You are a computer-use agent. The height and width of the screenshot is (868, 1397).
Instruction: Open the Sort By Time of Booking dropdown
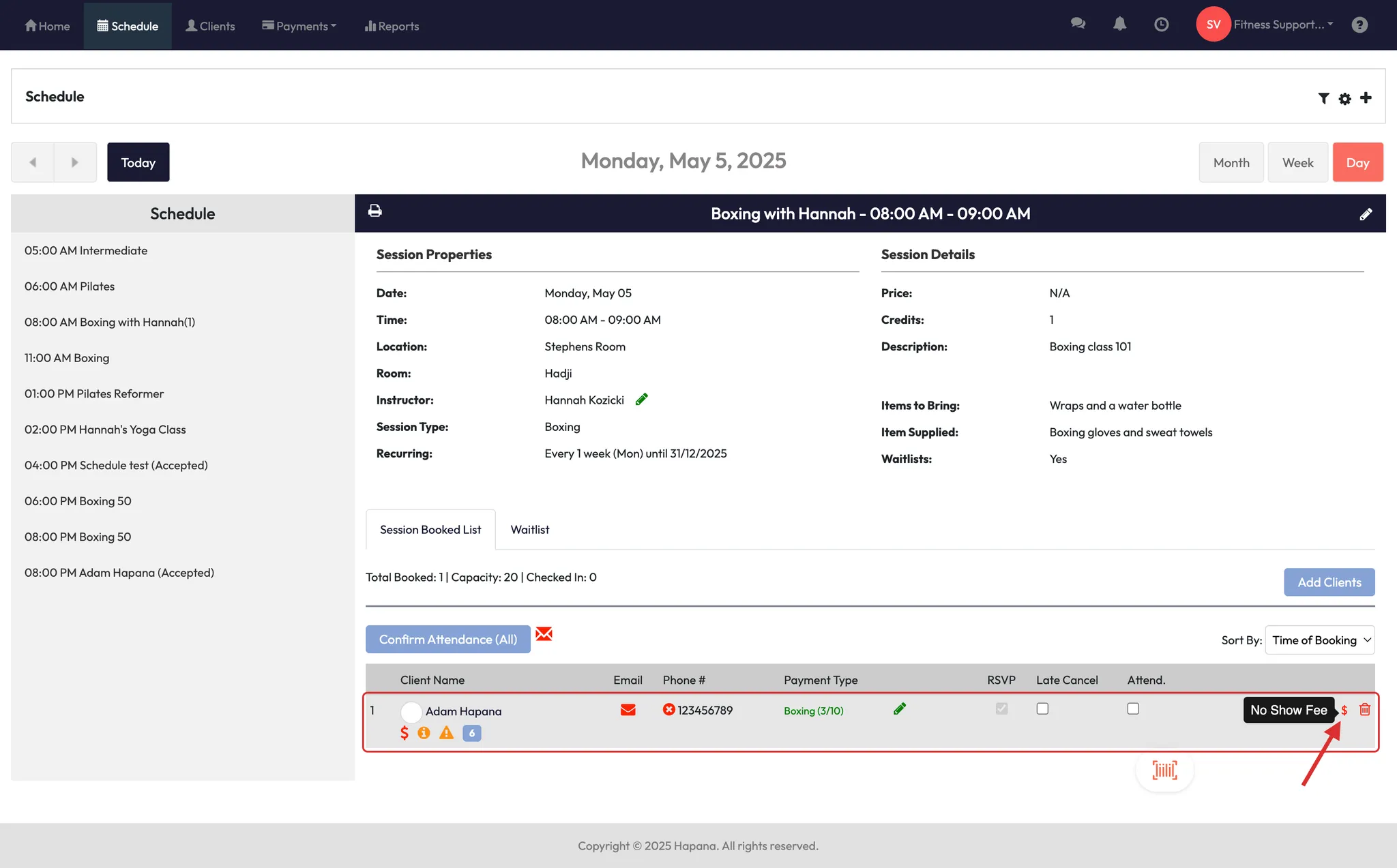pos(1319,640)
